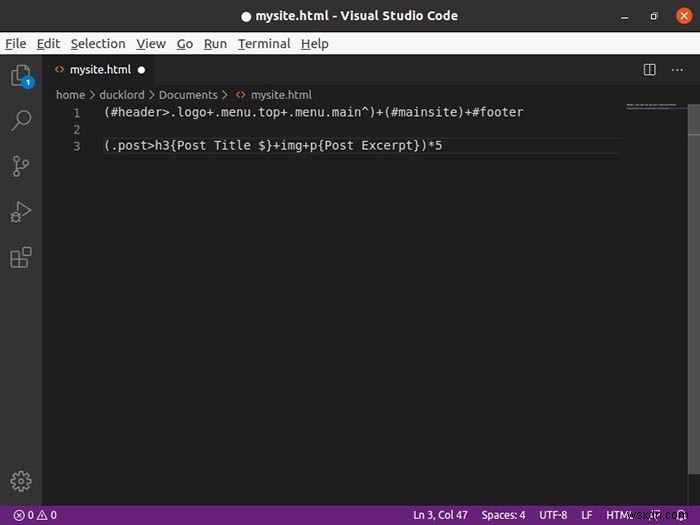This screenshot has height=525, width=700.
Task: Open the Run menu
Action: 215,44
